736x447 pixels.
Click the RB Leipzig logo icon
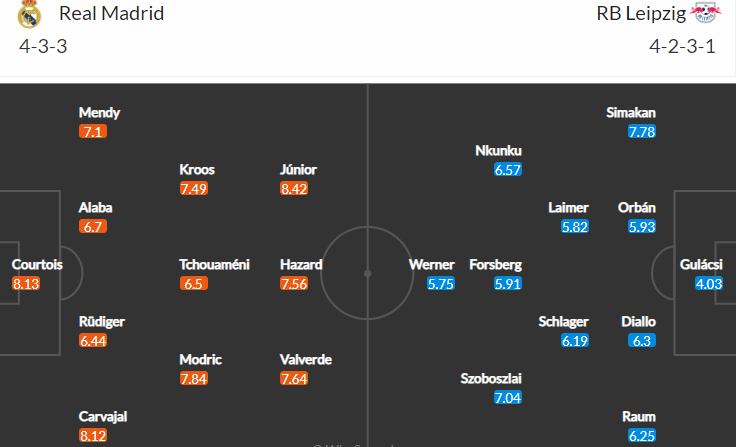[705, 13]
